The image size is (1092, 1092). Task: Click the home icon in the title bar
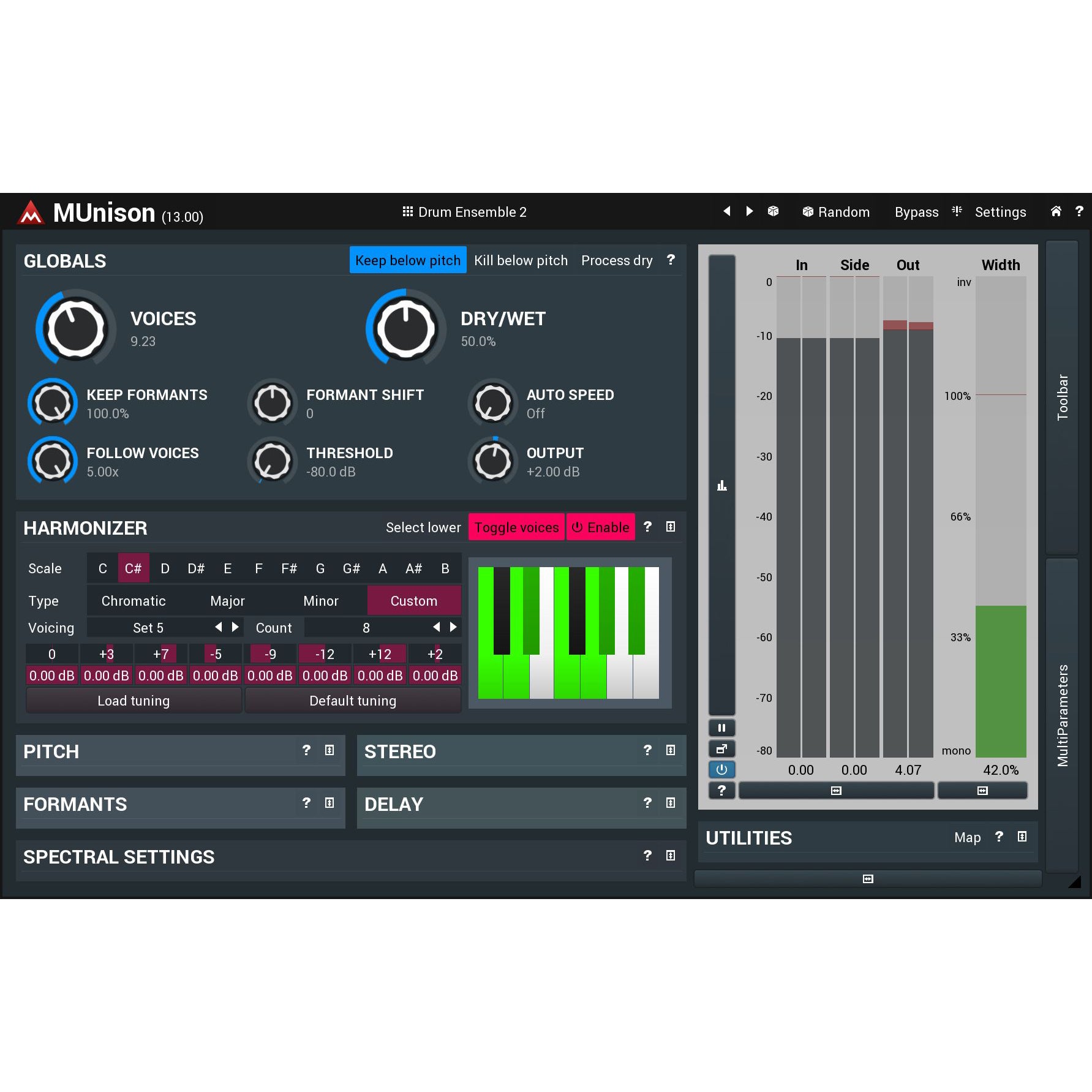pos(1056,212)
